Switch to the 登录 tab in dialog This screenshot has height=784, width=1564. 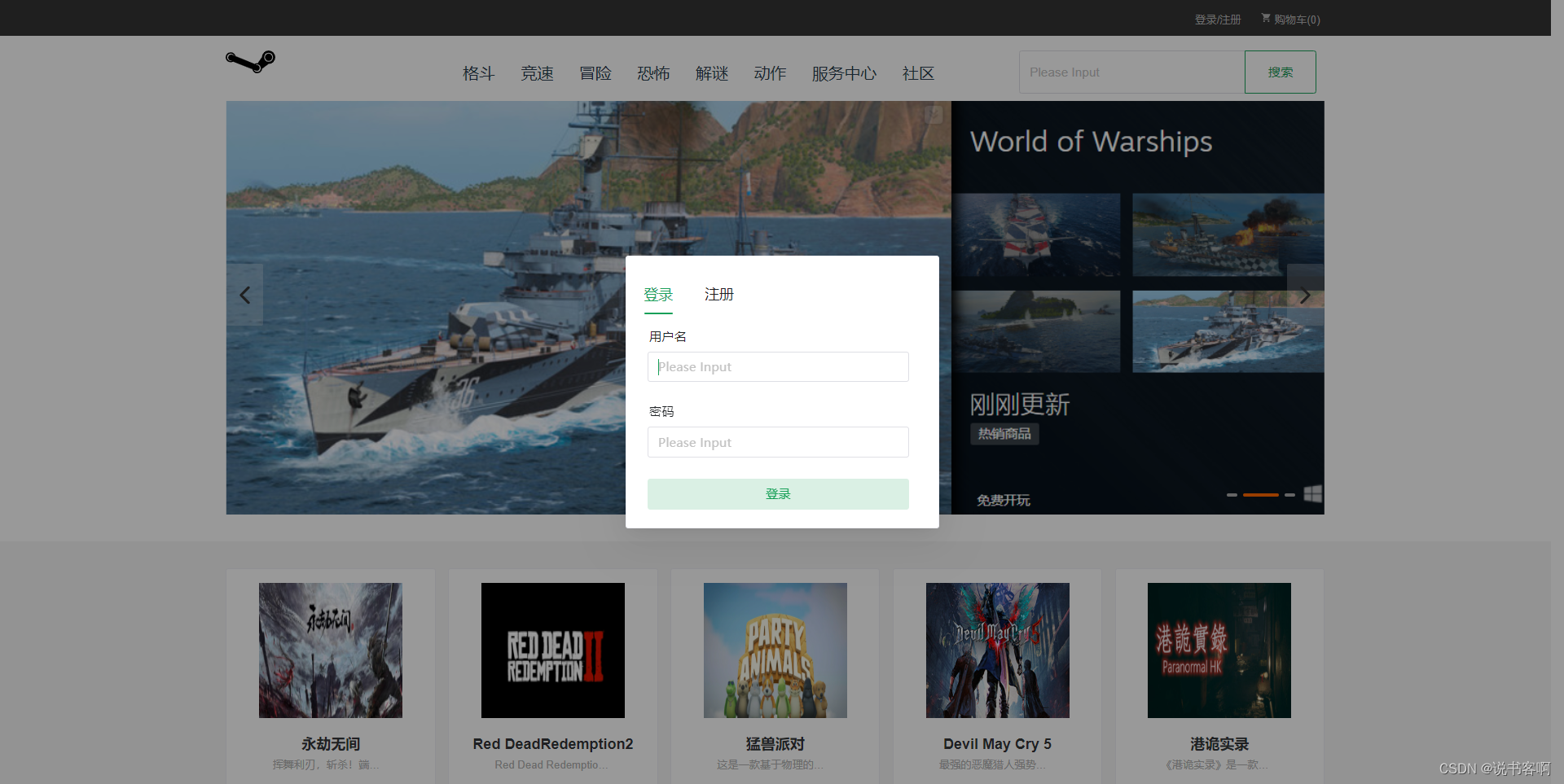point(658,295)
